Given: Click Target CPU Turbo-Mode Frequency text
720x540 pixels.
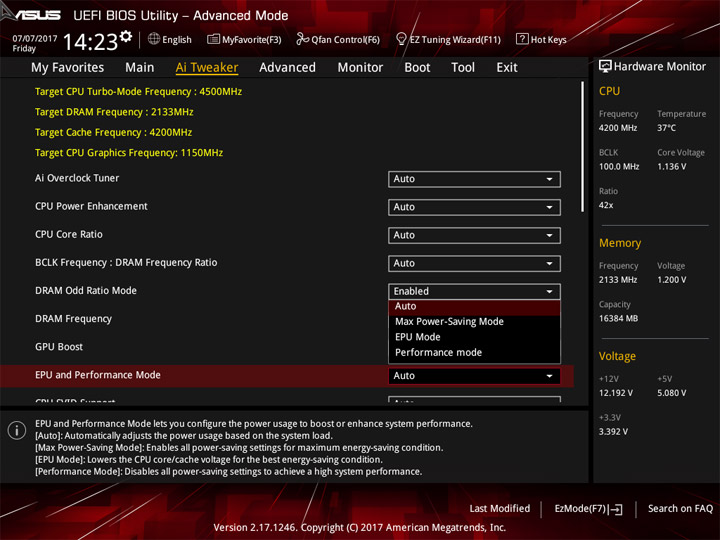Looking at the screenshot, I should click(138, 92).
